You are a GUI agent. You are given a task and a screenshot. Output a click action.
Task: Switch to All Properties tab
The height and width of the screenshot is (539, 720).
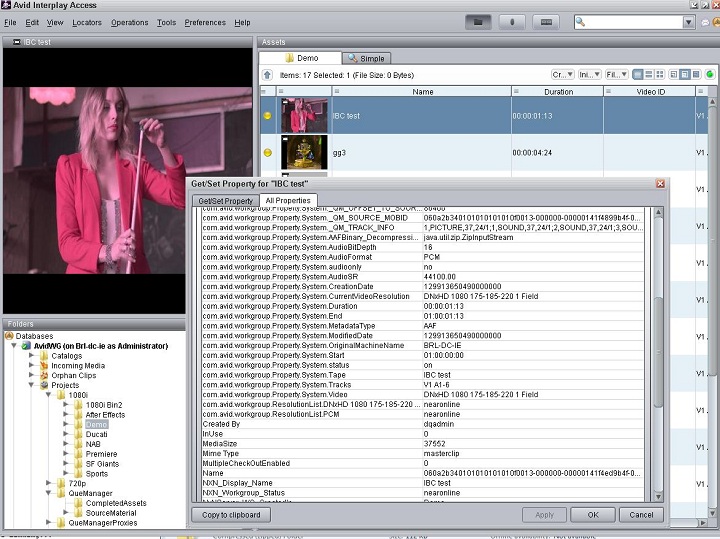point(288,200)
